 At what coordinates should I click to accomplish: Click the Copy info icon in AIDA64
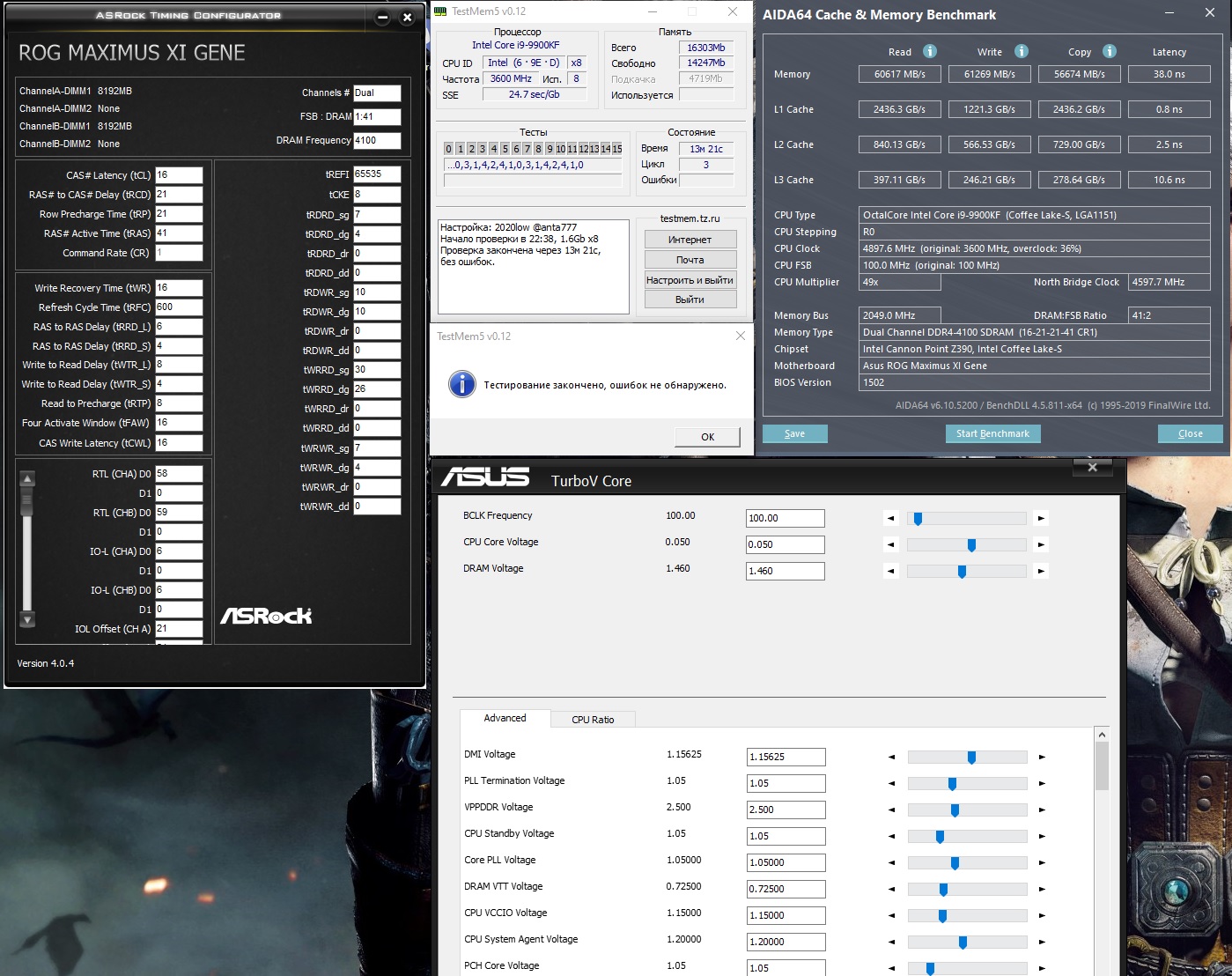(x=1110, y=51)
